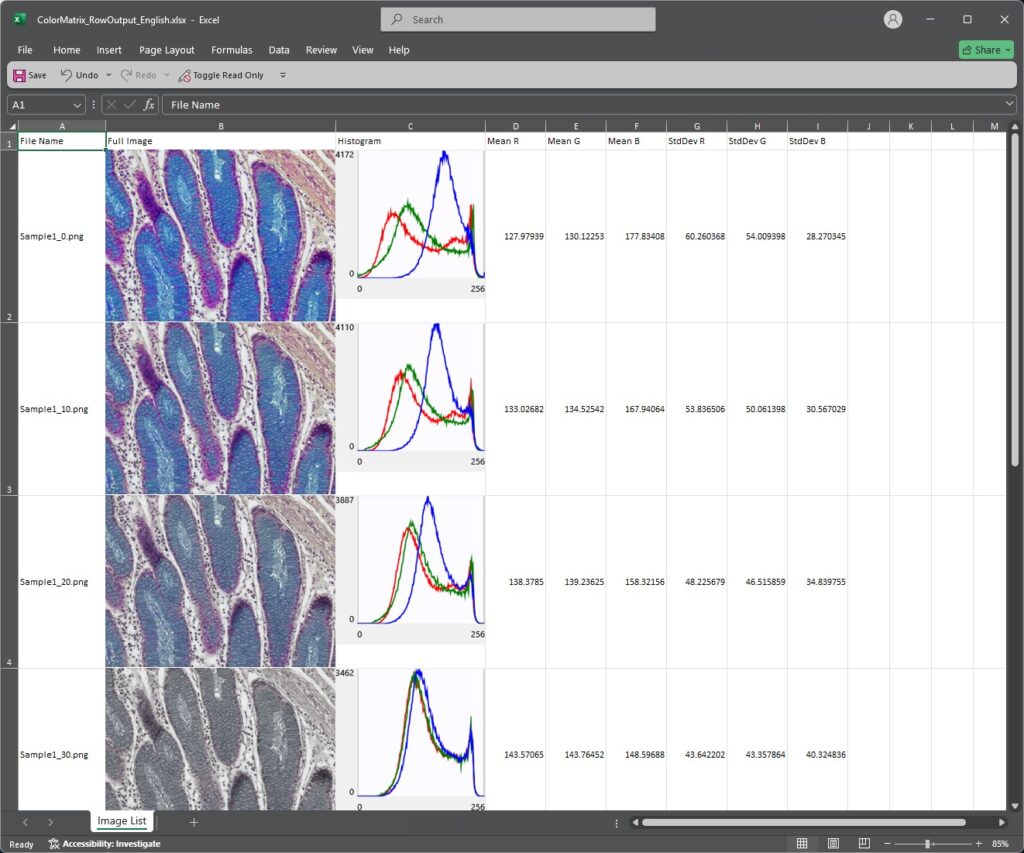Open the account profile icon
Viewport: 1024px width, 853px height.
[x=893, y=19]
